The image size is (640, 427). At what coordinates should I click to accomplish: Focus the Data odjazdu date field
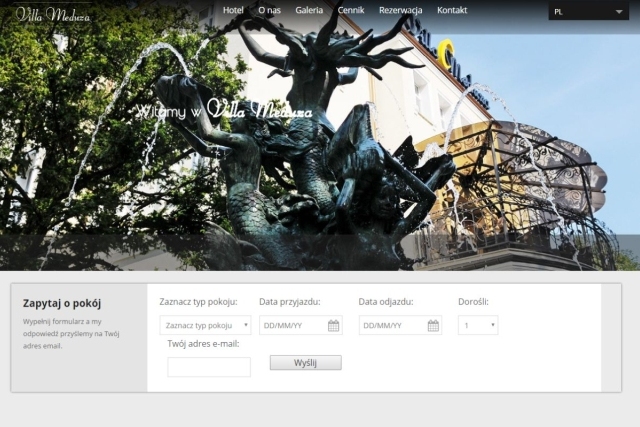(x=400, y=325)
